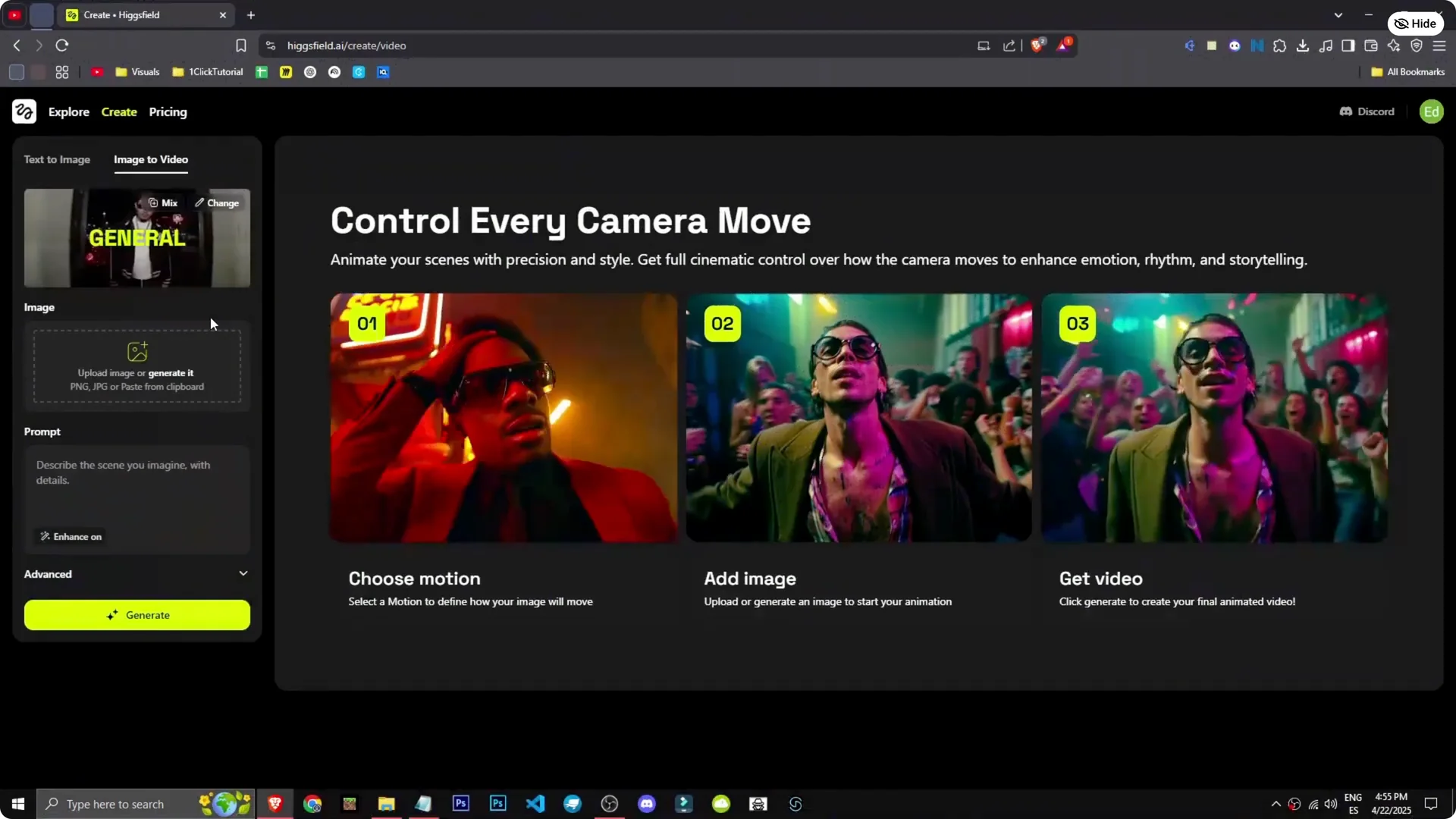Switch to the Text to Image tab
Screen dimensions: 1456x819
[57, 159]
